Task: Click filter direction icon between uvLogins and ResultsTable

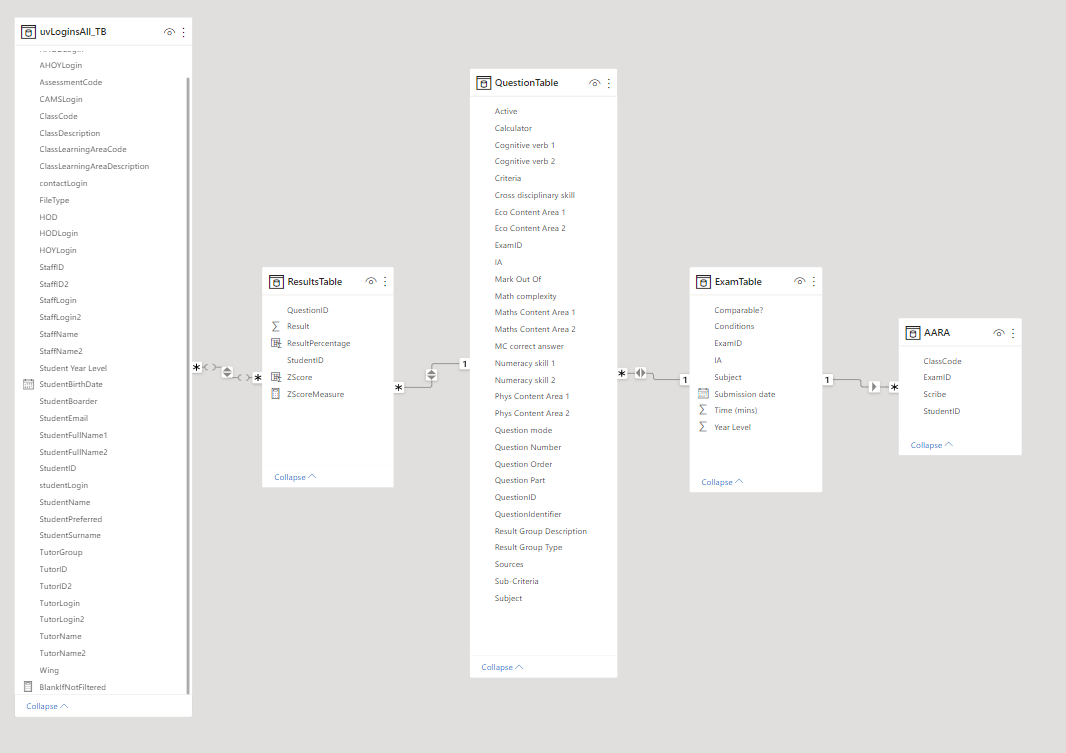Action: coord(227,372)
